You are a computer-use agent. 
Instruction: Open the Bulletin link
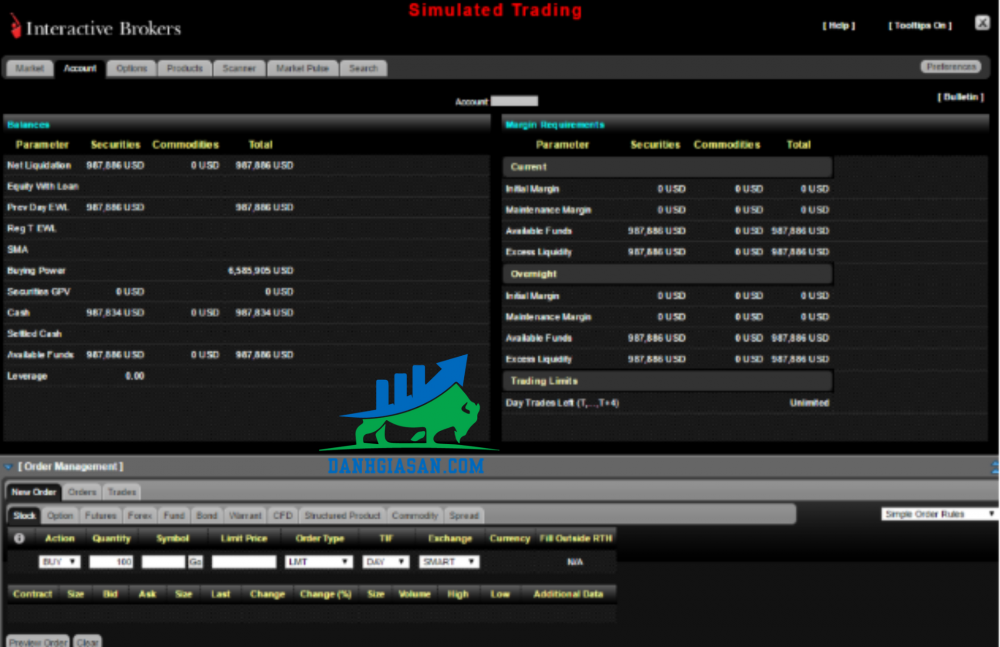coord(961,97)
